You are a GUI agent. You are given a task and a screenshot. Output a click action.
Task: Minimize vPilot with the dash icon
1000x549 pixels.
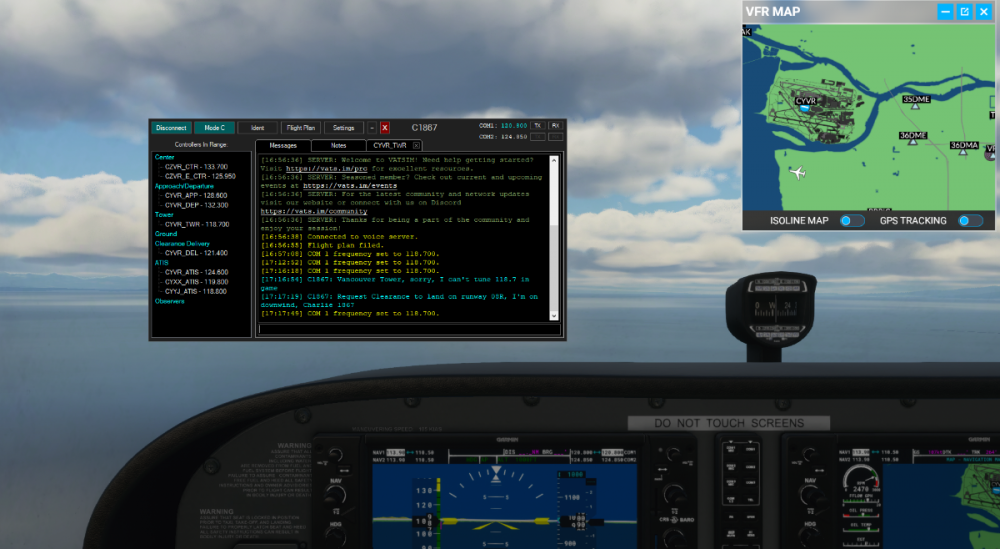click(373, 128)
